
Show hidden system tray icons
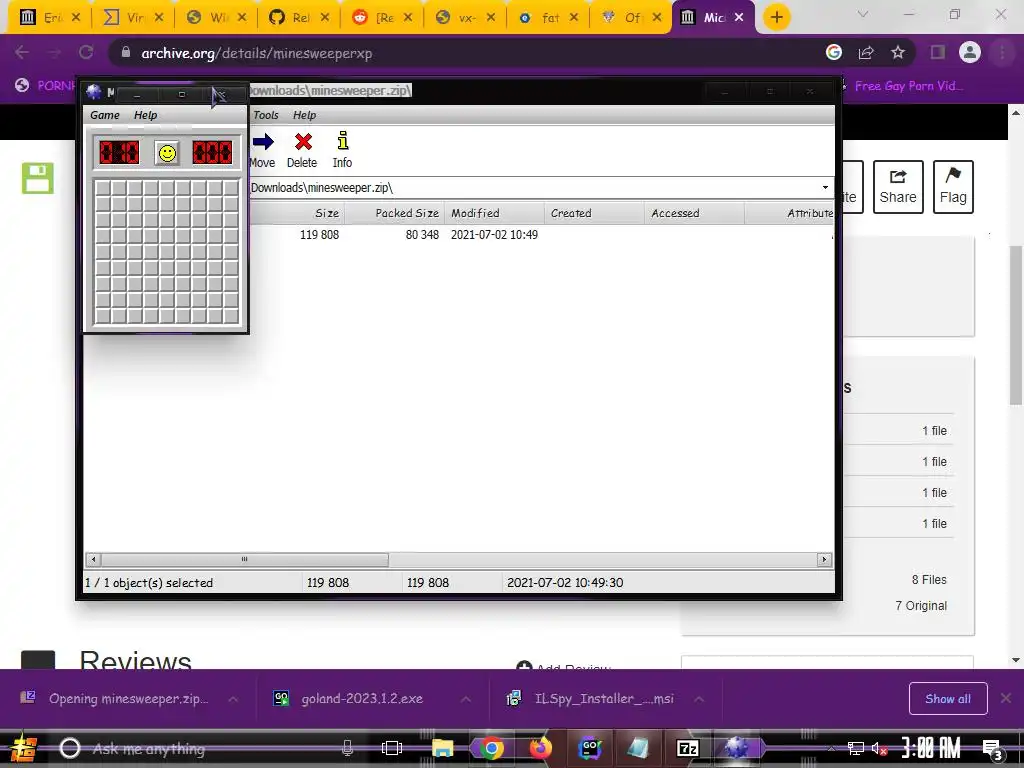(x=831, y=748)
